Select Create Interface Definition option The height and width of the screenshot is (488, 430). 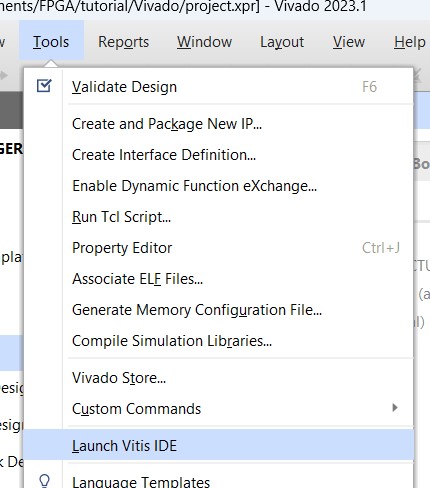point(219,155)
